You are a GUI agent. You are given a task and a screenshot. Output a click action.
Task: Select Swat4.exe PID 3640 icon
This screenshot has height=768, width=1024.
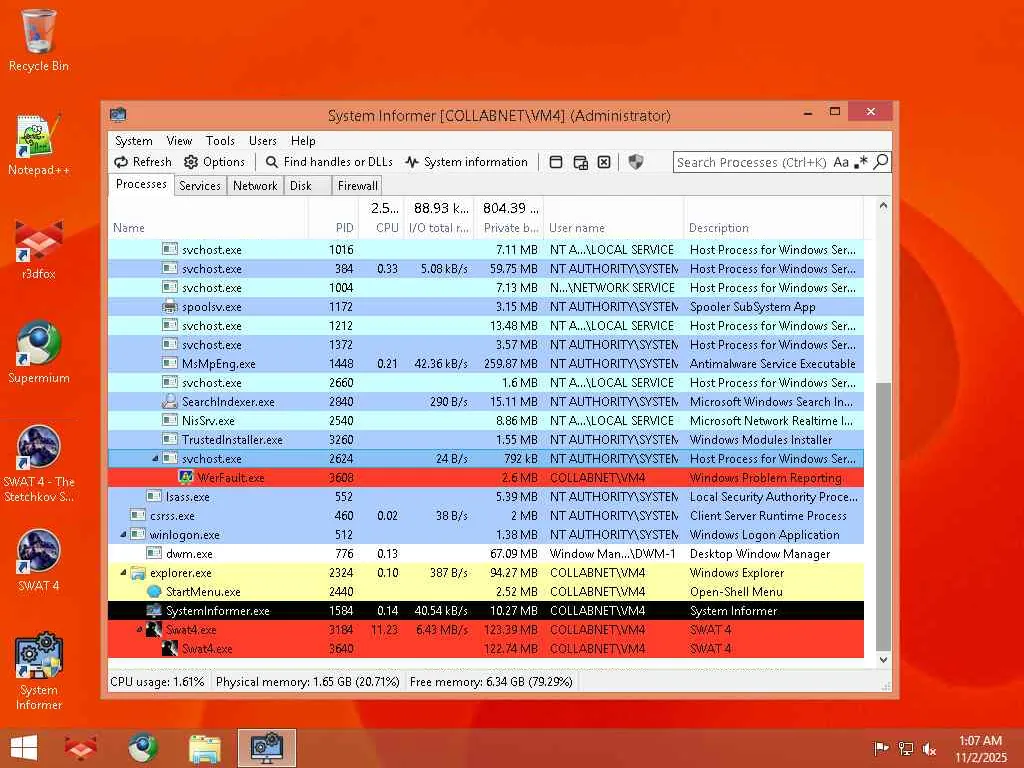[x=170, y=648]
